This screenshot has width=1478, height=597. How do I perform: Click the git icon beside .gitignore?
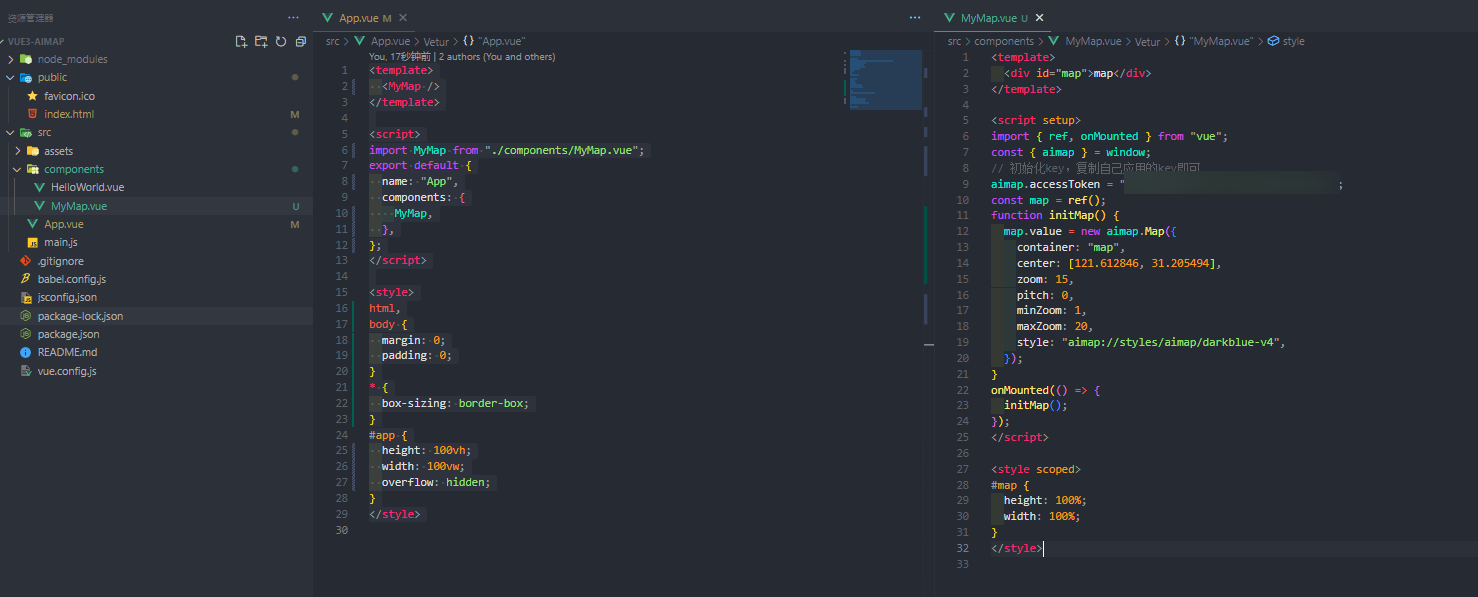[x=25, y=261]
